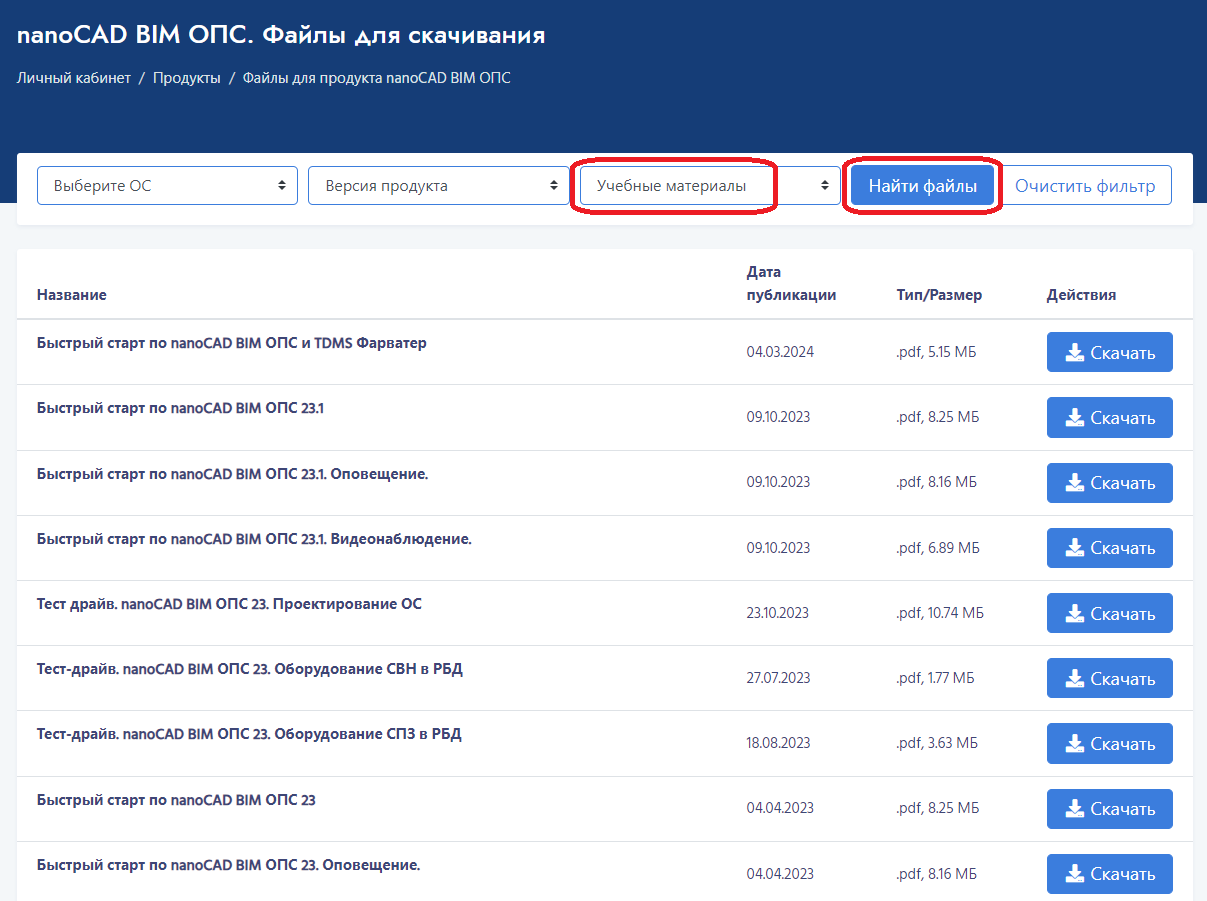
Task: Download 'Тест драйв. Проектирование ОС' file
Action: [x=1110, y=613]
